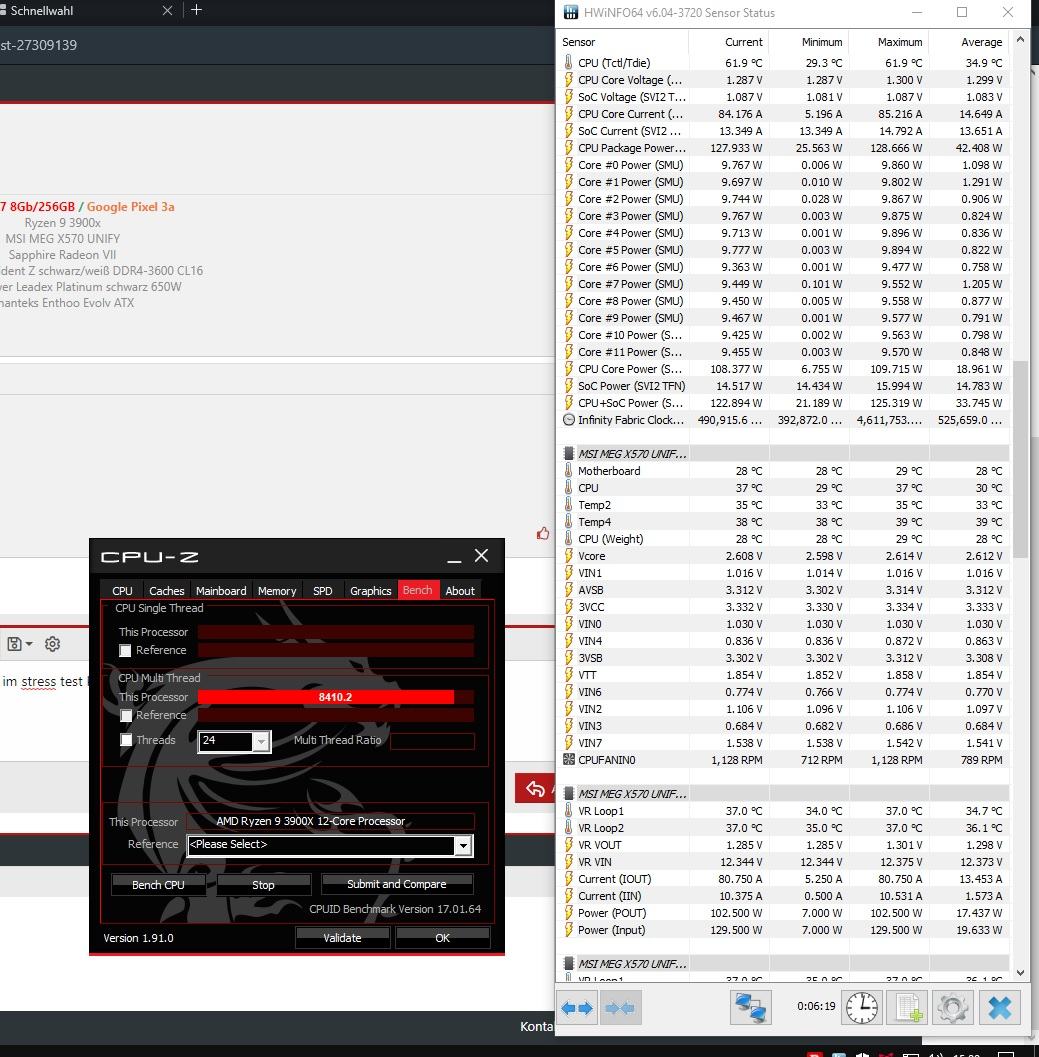Click the expand layout arrows icon in HWiNFO
This screenshot has width=1039, height=1057.
tap(576, 1008)
